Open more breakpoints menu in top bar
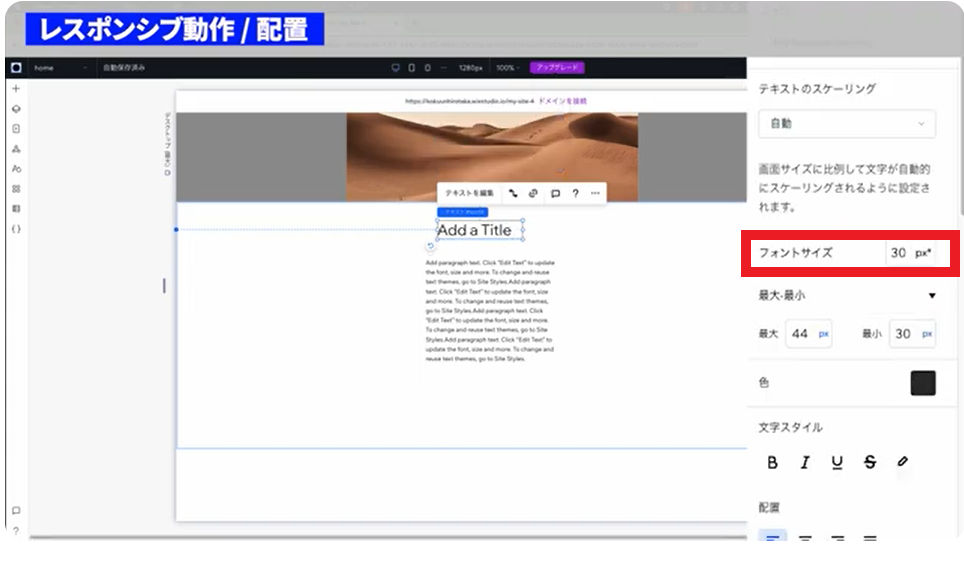 [x=443, y=68]
